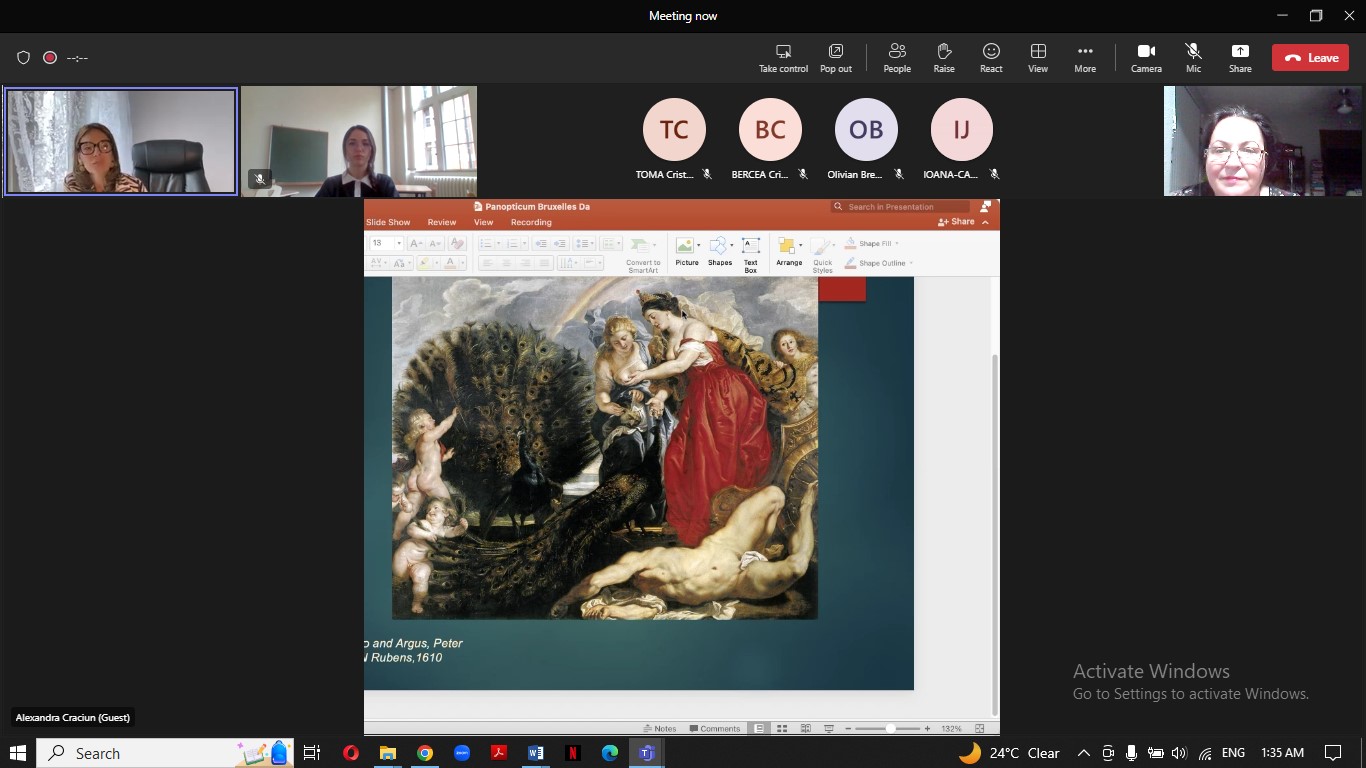Screen dimensions: 1366x768
Task: Open the Shapes gallery
Action: coord(720,252)
